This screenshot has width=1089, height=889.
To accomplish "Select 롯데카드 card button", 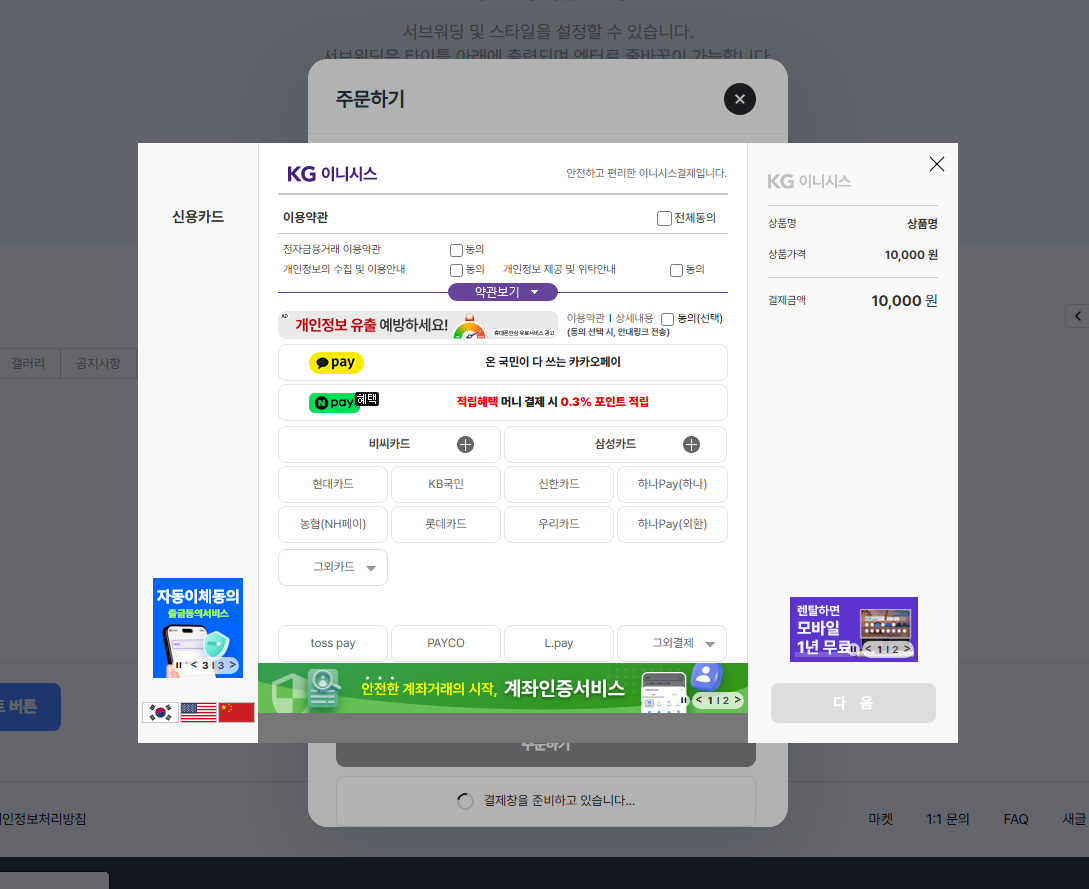I will [x=446, y=524].
